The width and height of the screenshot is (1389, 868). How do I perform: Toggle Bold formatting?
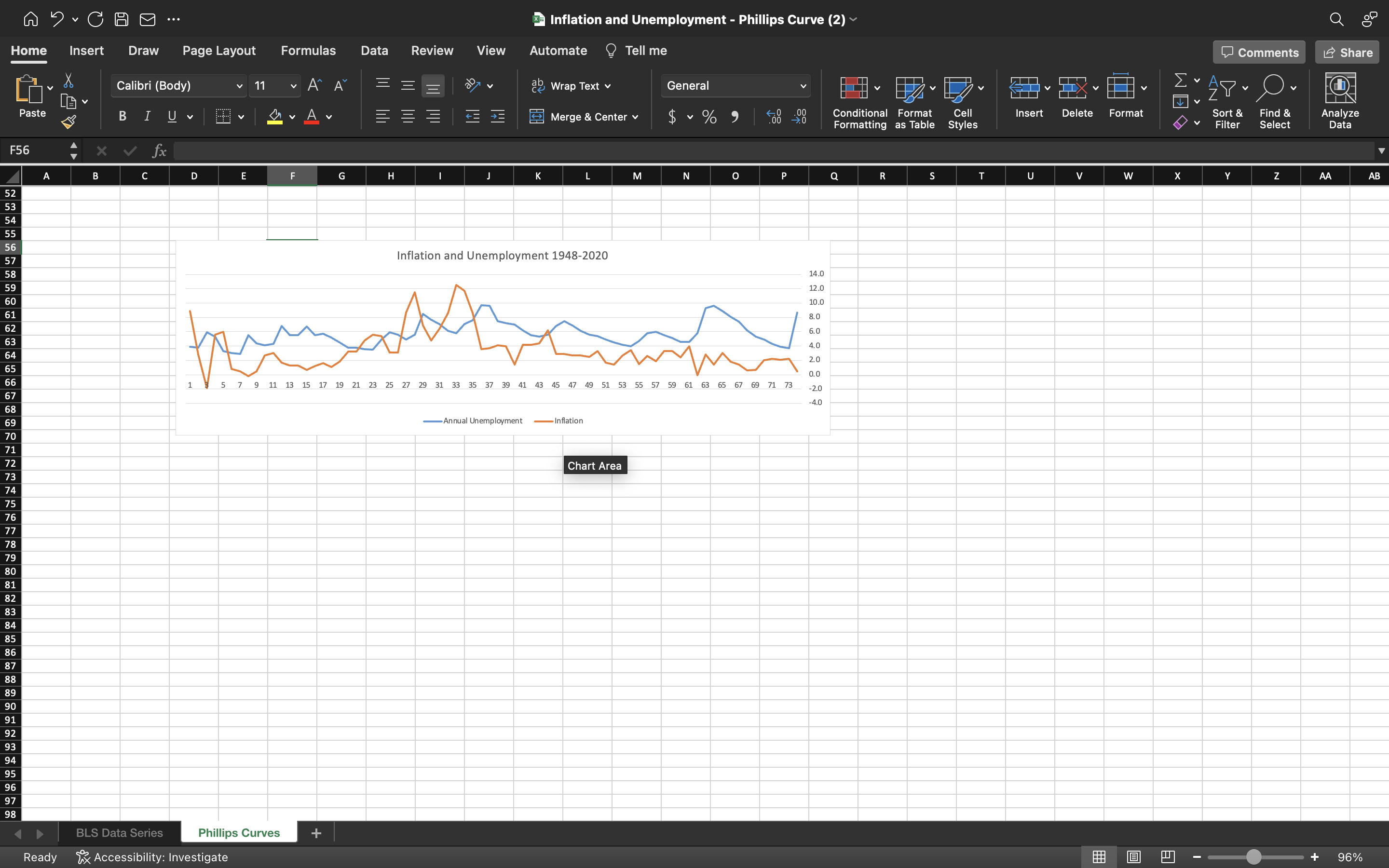[122, 117]
